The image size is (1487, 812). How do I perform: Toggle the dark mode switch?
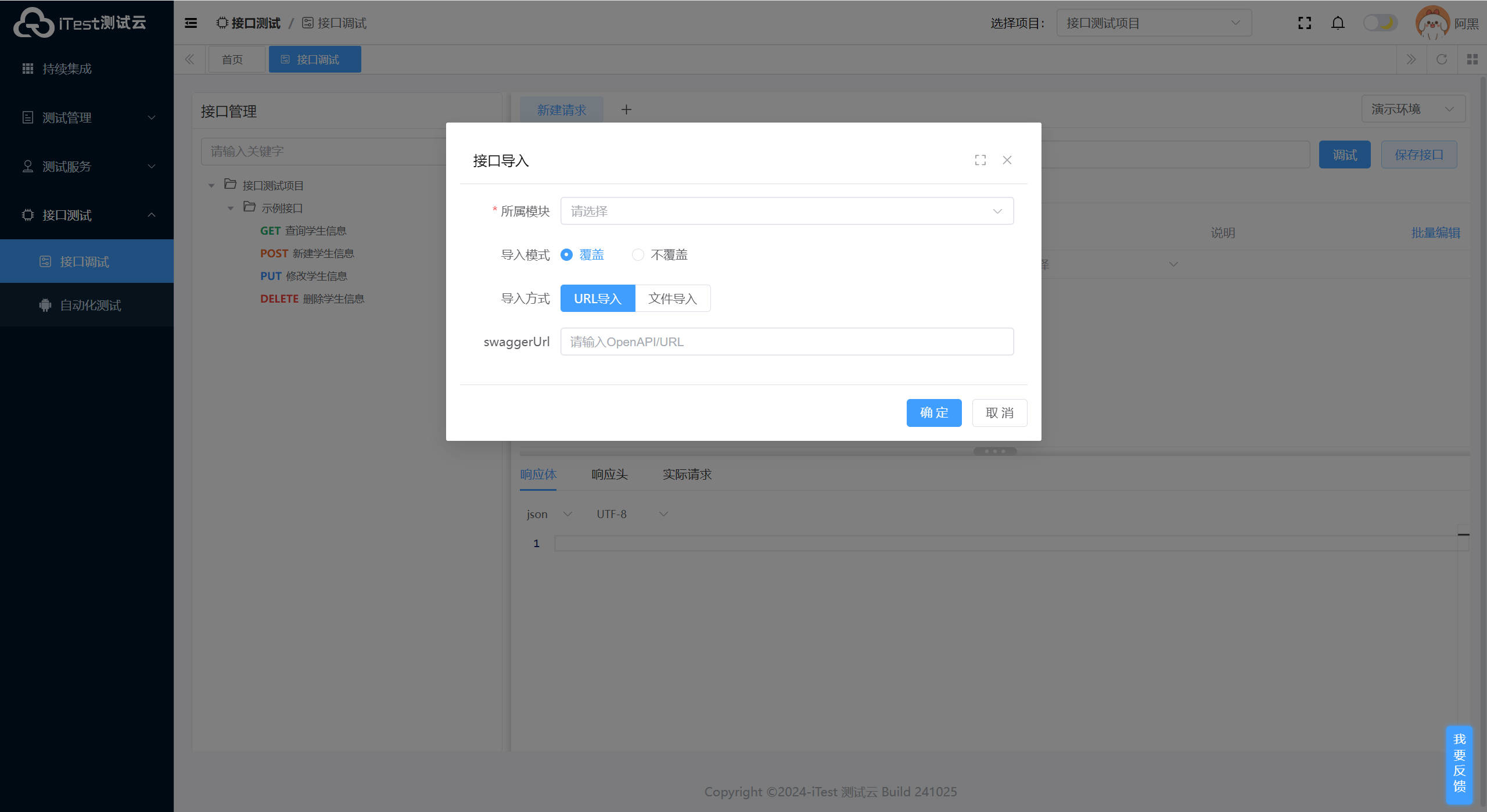click(x=1380, y=23)
